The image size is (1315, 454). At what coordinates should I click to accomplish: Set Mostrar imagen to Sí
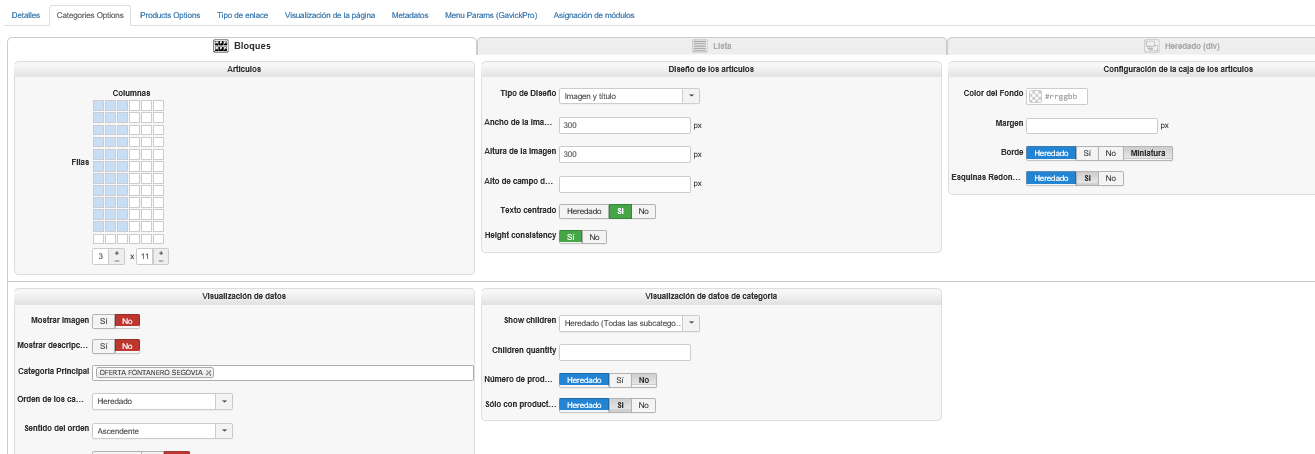click(103, 321)
